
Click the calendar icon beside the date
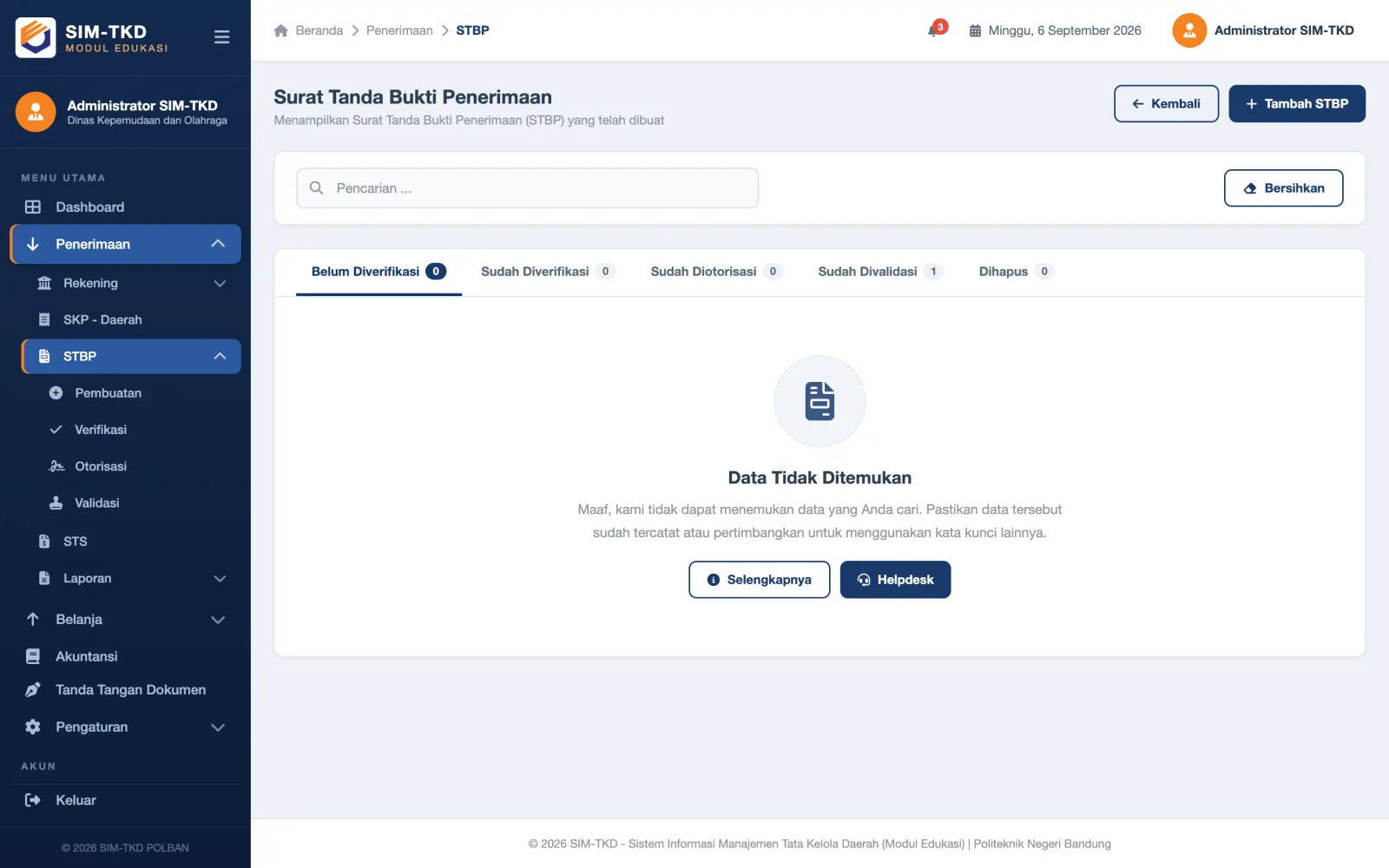pos(975,30)
